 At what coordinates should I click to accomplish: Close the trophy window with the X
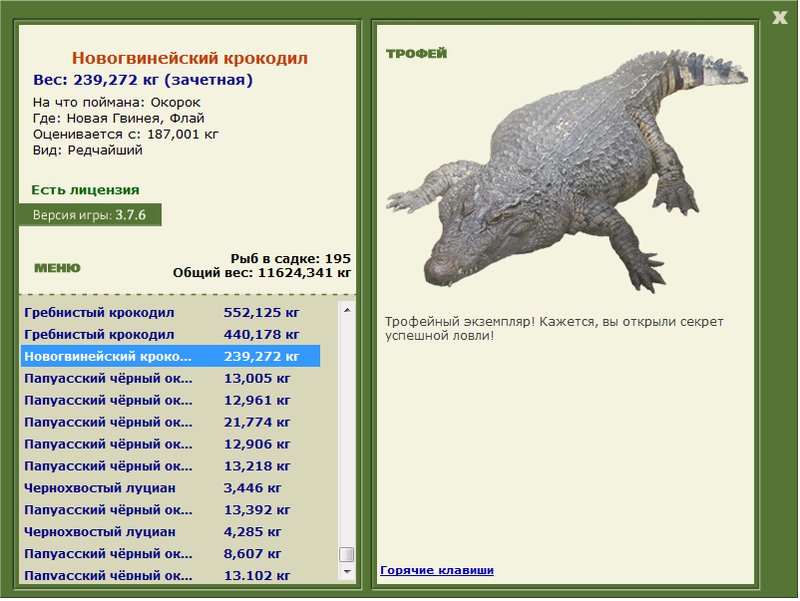point(779,18)
